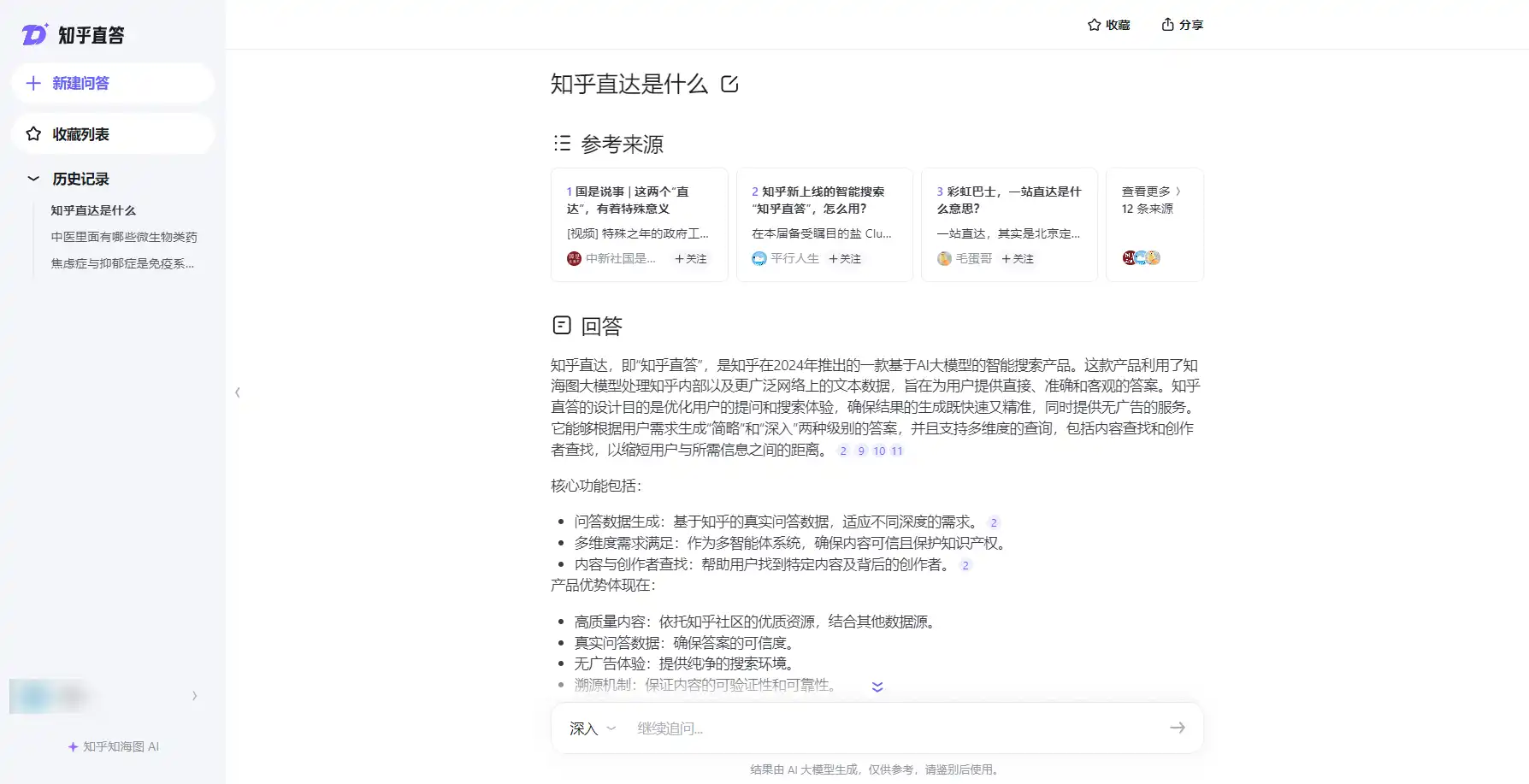Viewport: 1529px width, 784px height.
Task: Click the AI disclaimer text at bottom
Action: [x=876, y=769]
